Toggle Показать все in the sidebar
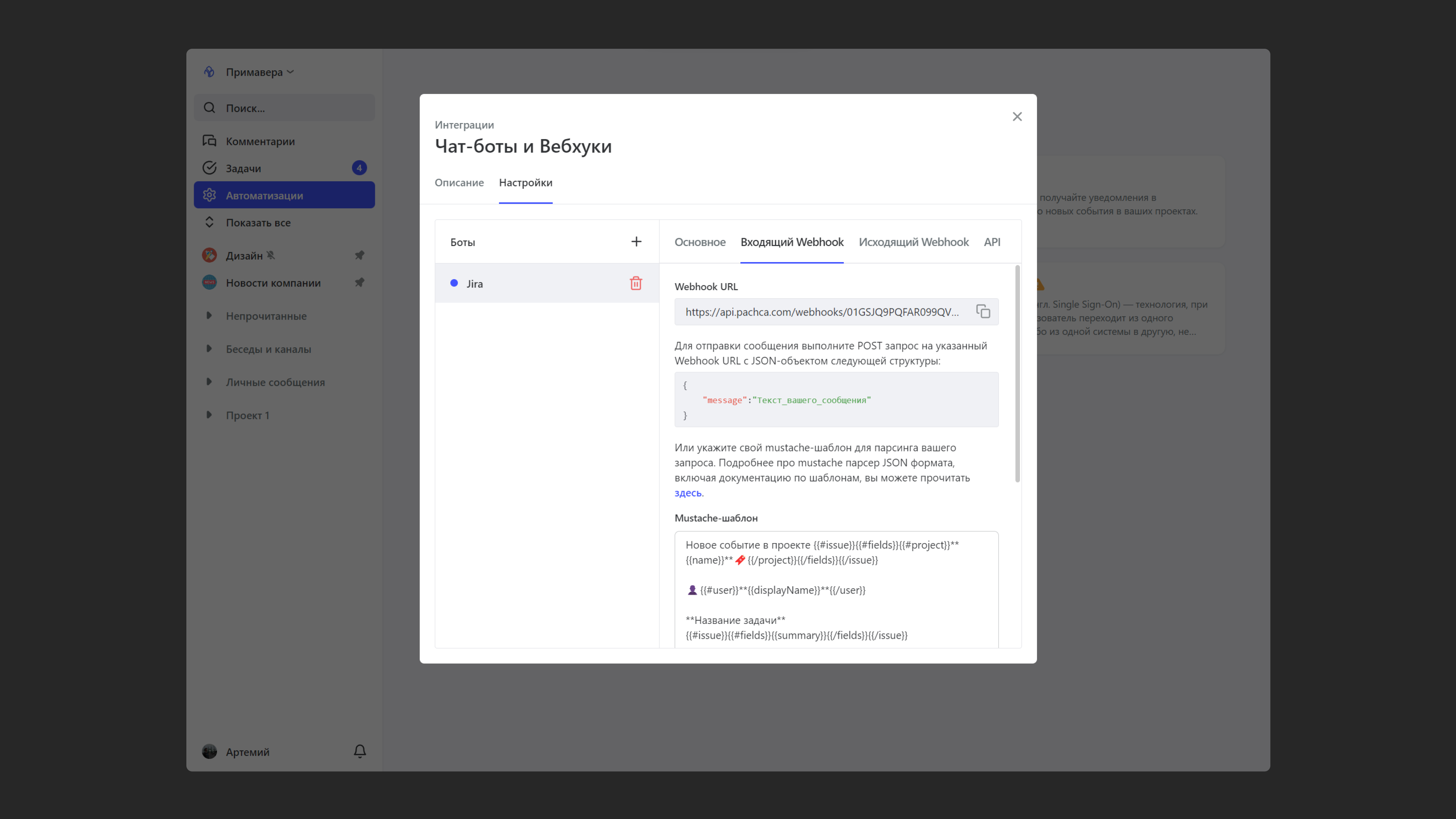Viewport: 1456px width, 819px height. pos(258,222)
